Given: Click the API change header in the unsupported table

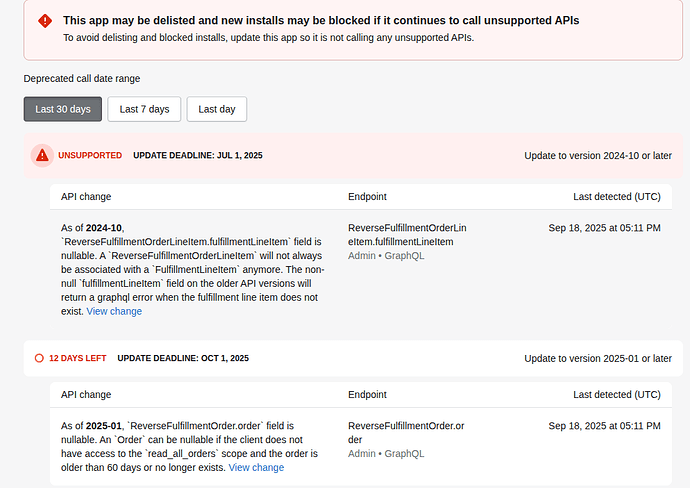Looking at the screenshot, I should coord(86,197).
